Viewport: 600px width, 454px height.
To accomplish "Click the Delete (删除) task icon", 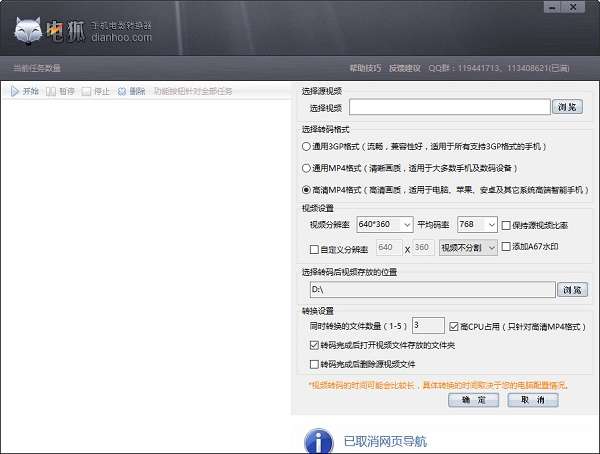I will pos(122,91).
